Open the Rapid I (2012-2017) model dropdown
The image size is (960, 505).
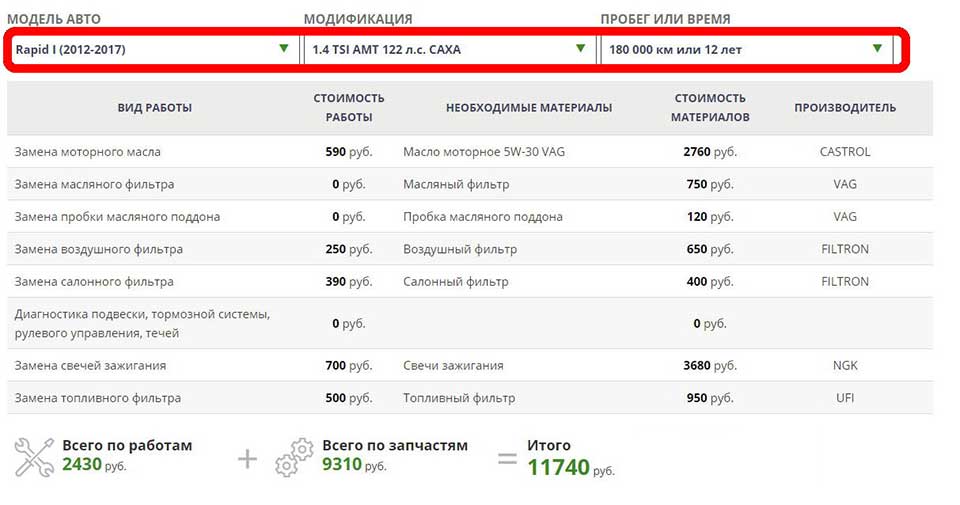pyautogui.click(x=150, y=49)
